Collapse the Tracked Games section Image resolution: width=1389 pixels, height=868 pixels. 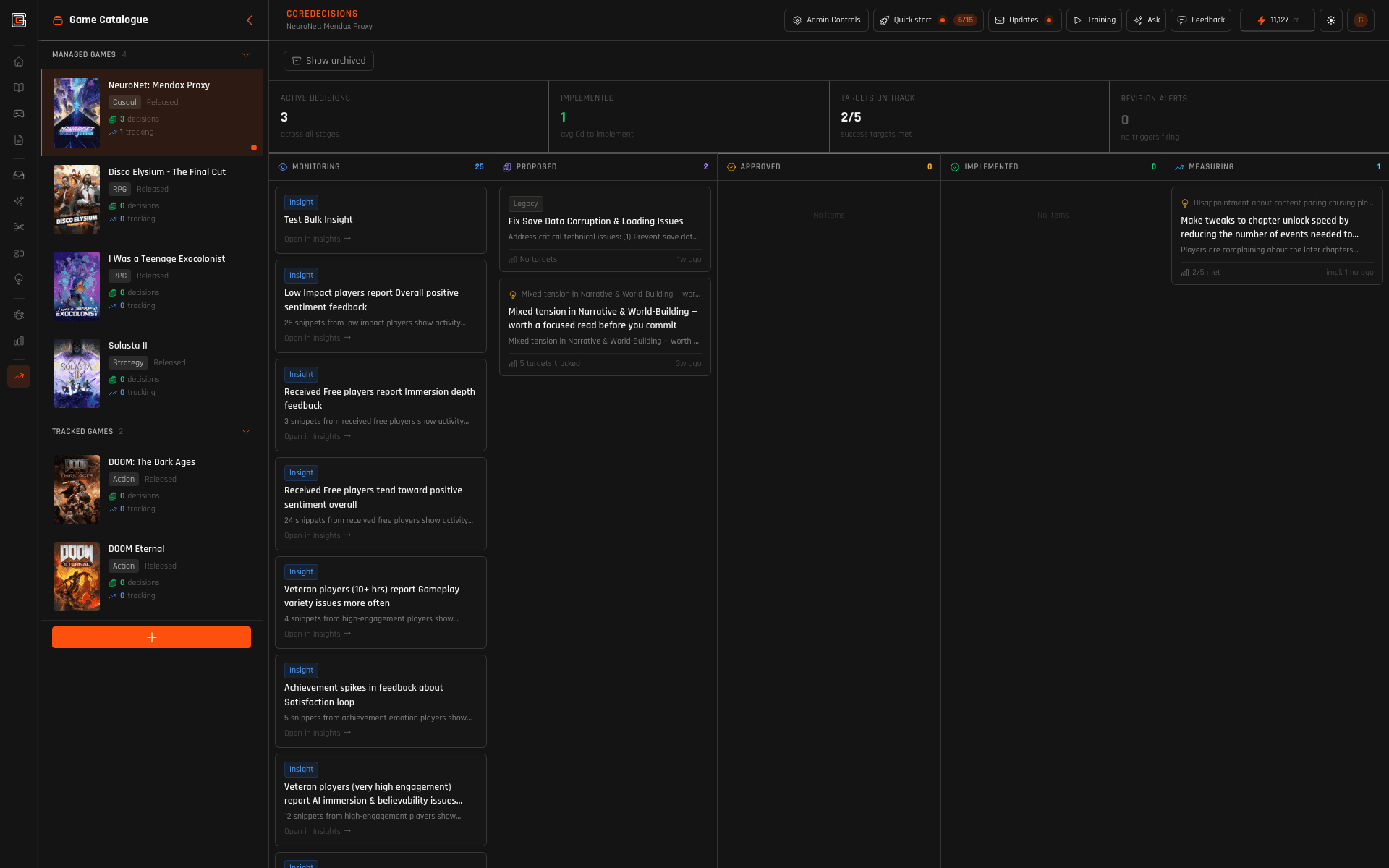click(x=246, y=432)
